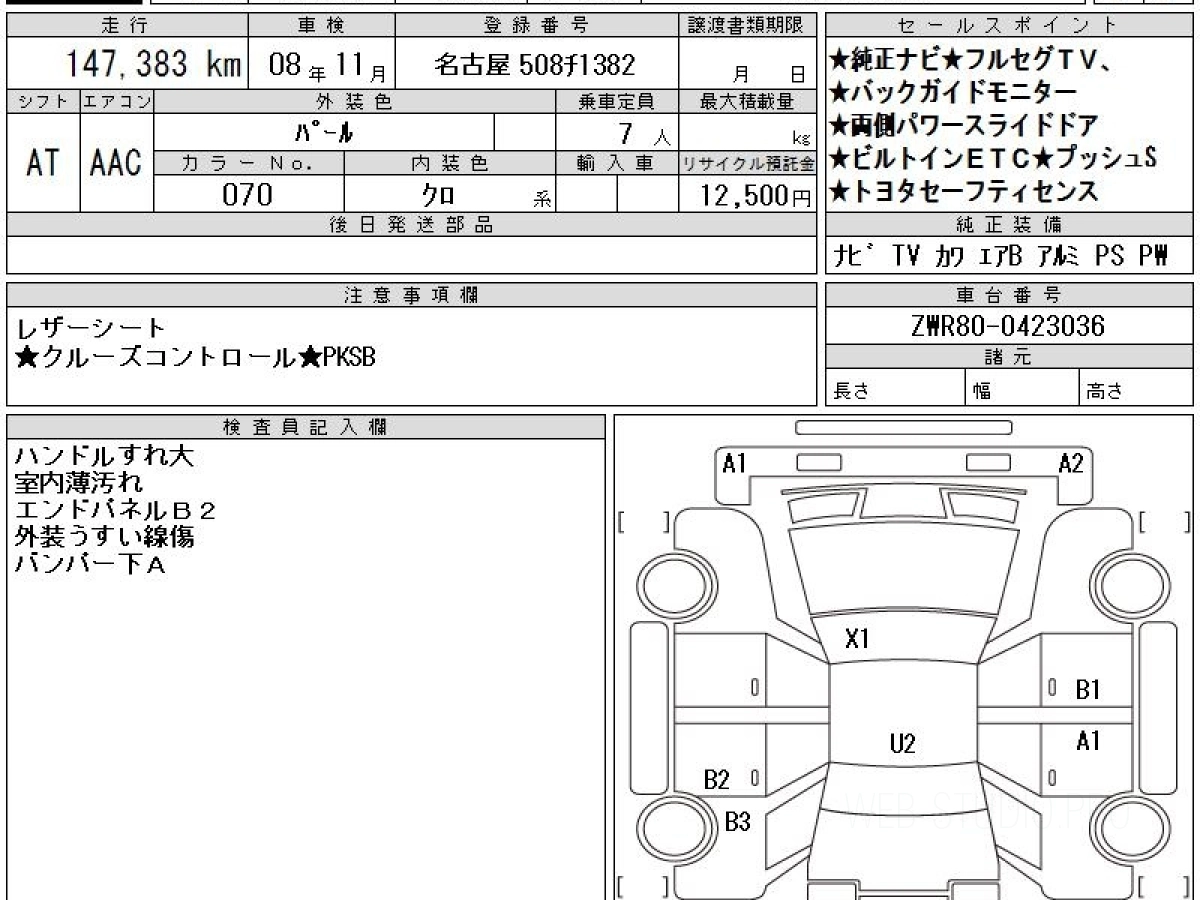Select the exterior color パール
This screenshot has height=900, width=1200.
325,132
